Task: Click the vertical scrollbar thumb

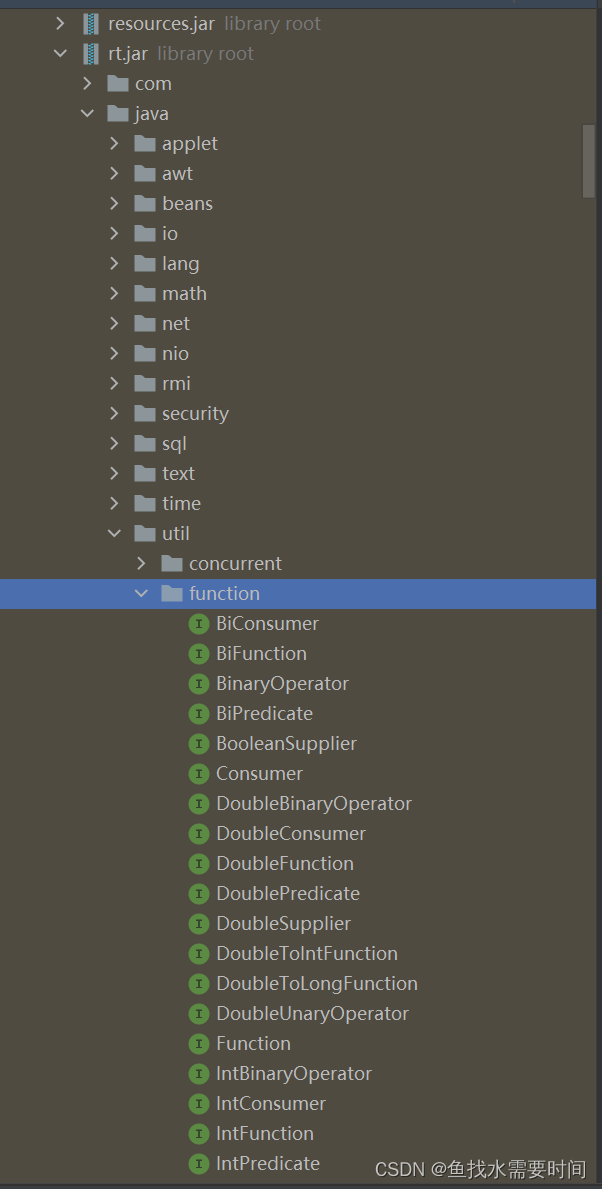Action: [588, 161]
